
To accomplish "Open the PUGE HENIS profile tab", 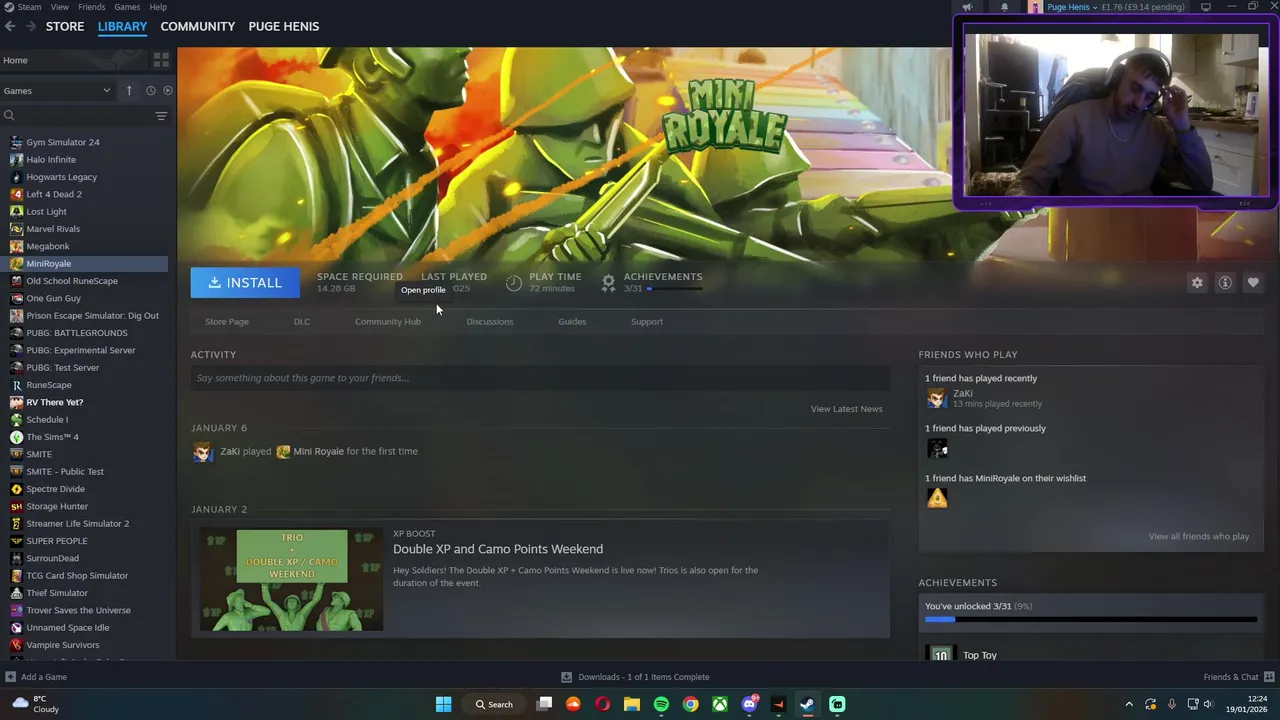I will 284,26.
